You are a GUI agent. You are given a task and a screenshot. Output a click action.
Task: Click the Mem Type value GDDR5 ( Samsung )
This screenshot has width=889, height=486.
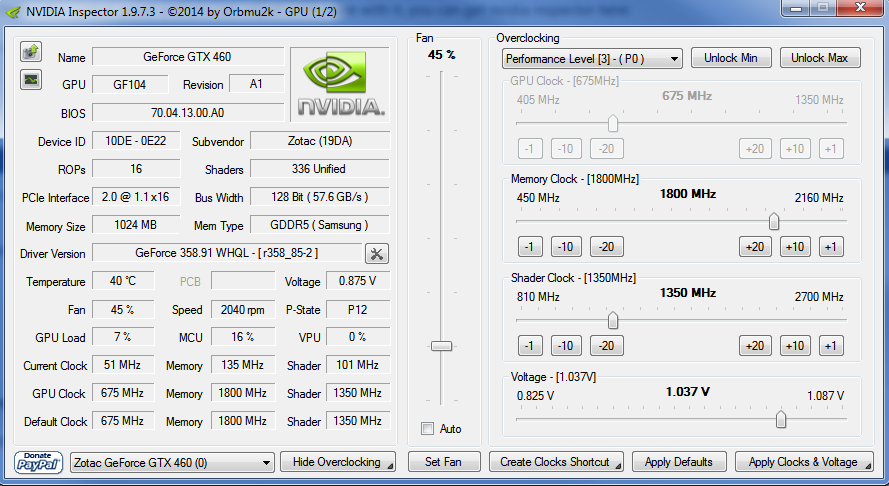click(320, 225)
